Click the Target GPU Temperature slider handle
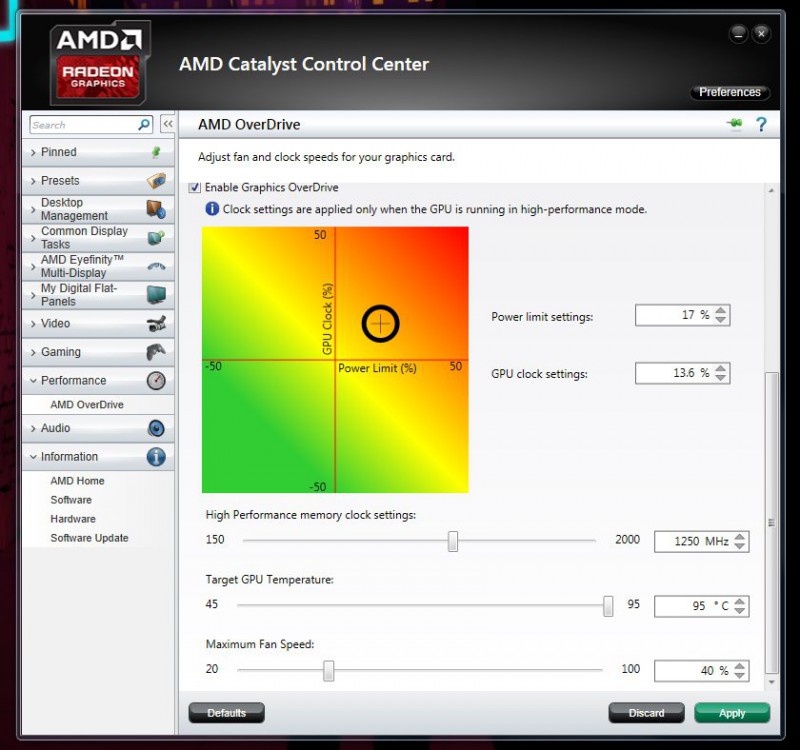 point(608,606)
